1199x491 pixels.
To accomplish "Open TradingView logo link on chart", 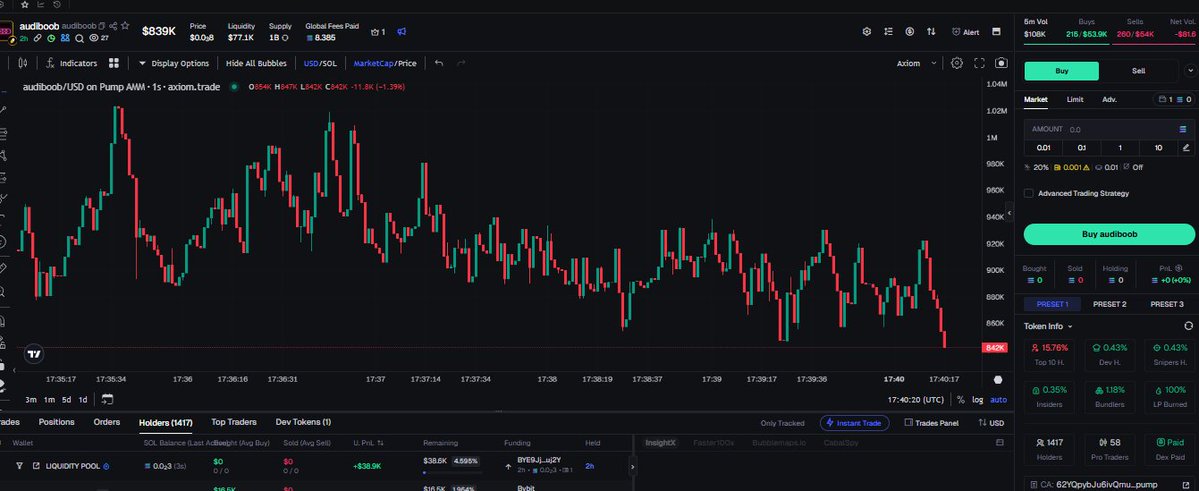I will click(x=34, y=354).
